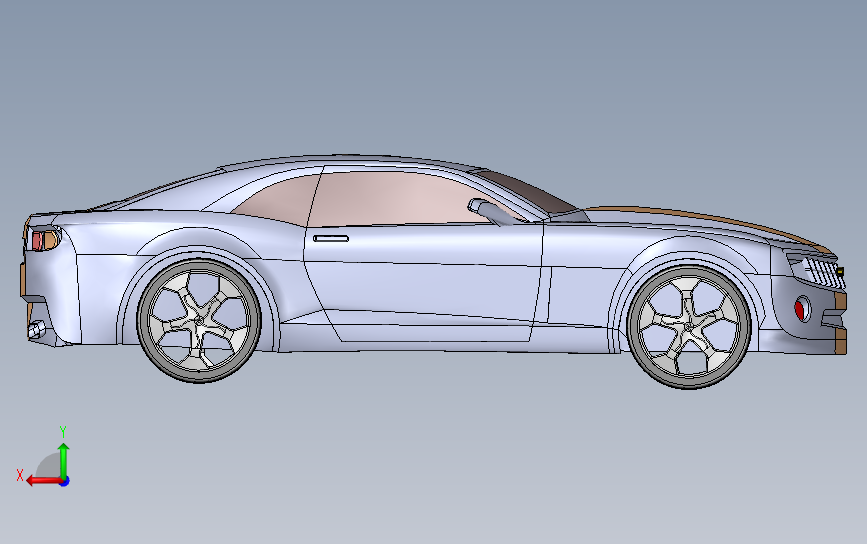Select the exhaust tip on rear bumper

pyautogui.click(x=36, y=329)
